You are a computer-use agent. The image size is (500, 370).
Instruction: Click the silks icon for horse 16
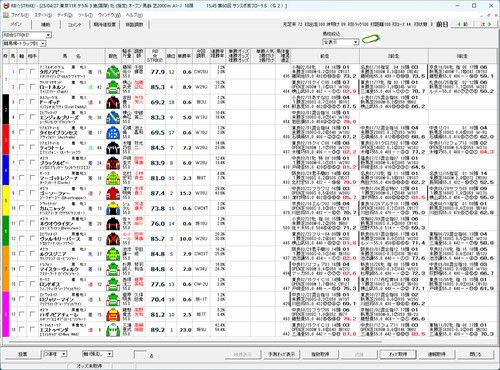coord(113,299)
